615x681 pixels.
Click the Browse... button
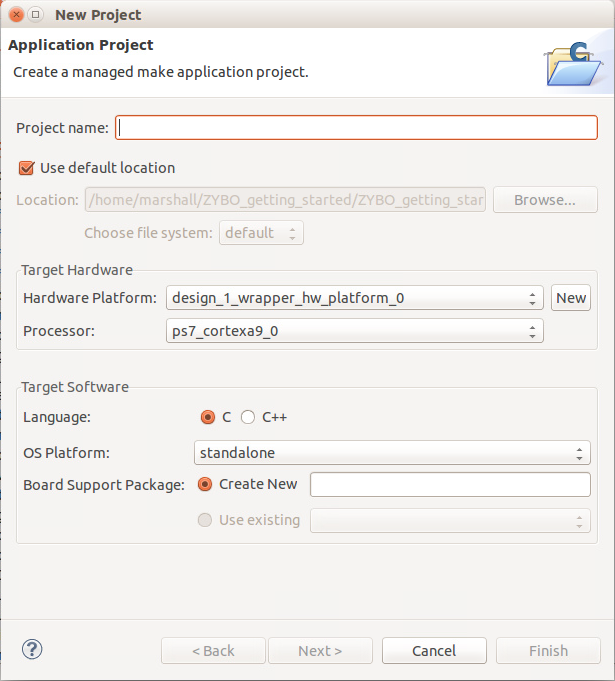(545, 200)
